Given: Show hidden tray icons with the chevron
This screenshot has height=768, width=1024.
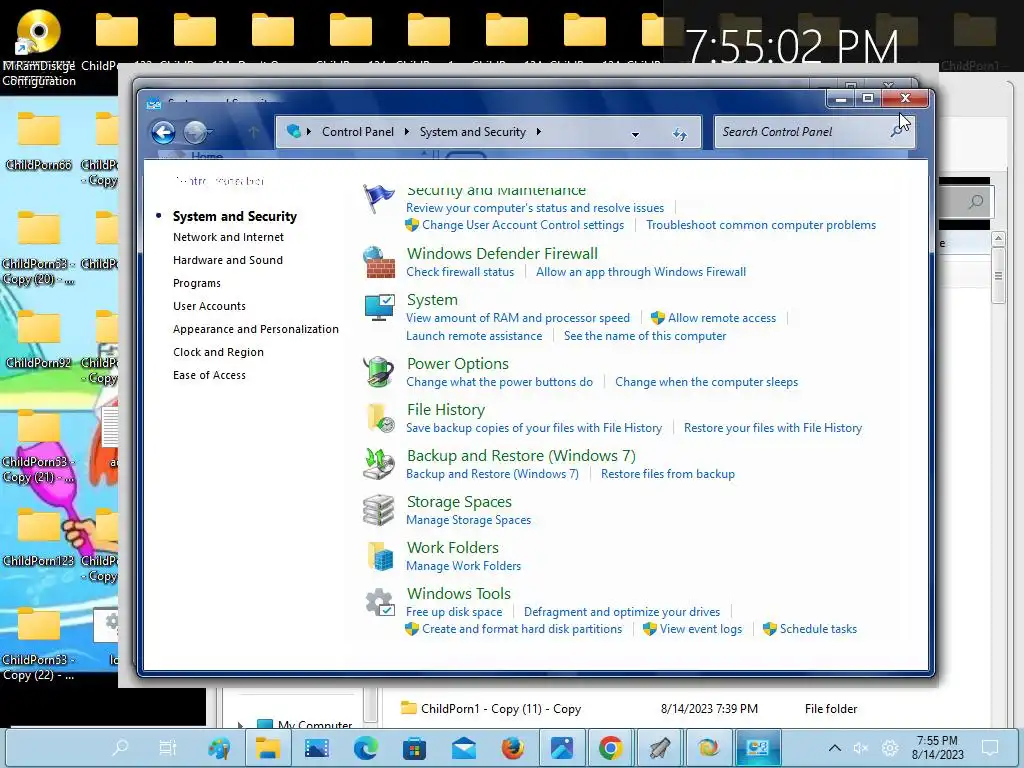Looking at the screenshot, I should (x=835, y=748).
